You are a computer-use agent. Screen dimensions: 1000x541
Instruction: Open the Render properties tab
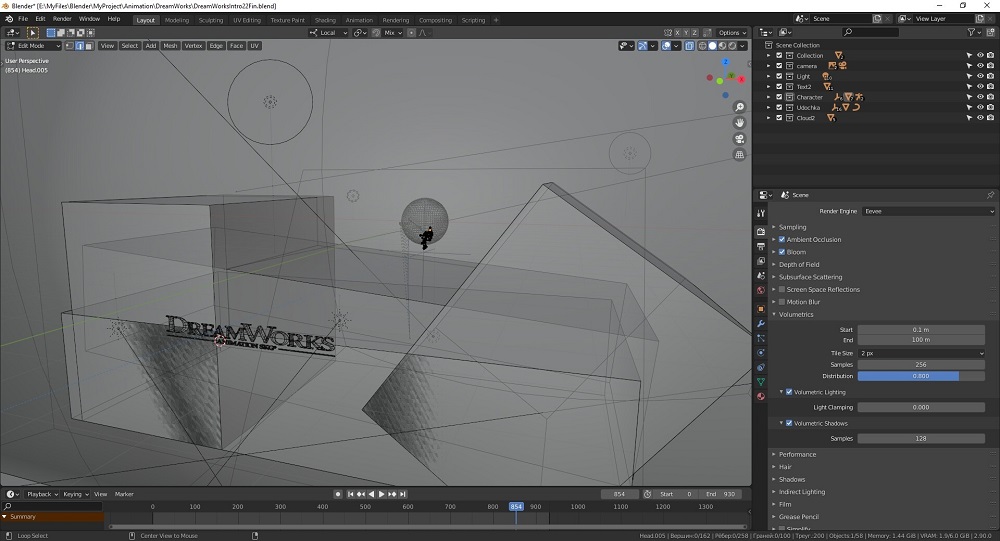[761, 232]
